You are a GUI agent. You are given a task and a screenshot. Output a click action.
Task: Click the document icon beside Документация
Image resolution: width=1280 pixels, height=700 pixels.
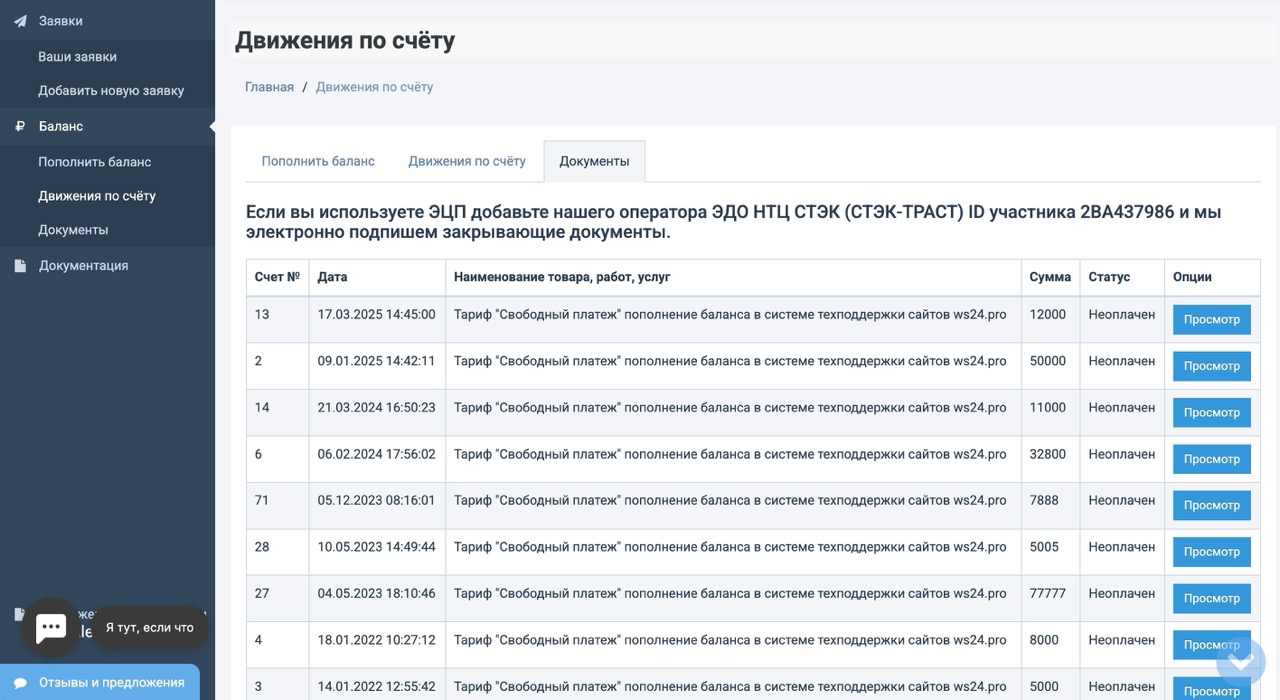[x=20, y=266]
